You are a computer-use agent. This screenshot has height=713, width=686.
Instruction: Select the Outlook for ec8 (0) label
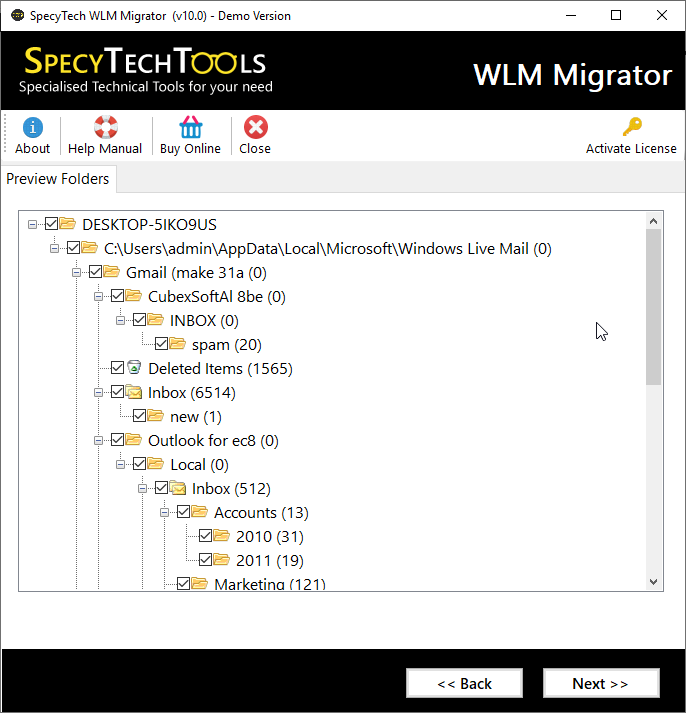click(x=213, y=441)
